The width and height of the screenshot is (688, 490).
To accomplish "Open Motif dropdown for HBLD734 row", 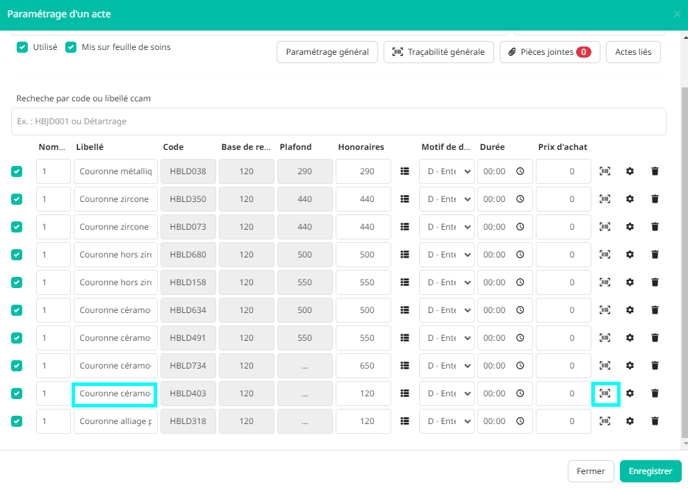I will 447,365.
